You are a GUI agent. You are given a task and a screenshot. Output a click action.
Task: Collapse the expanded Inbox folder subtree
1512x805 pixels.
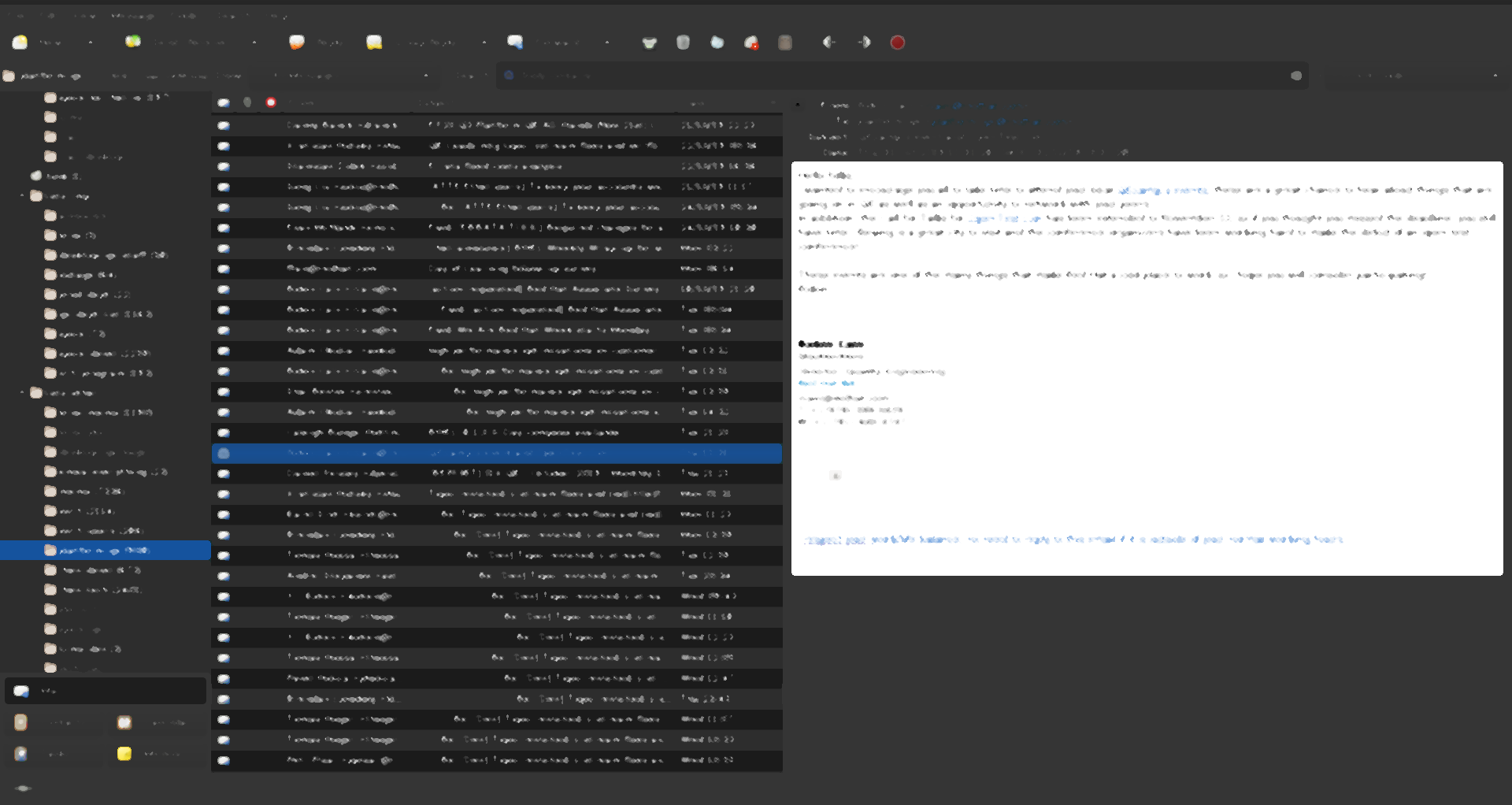click(24, 196)
